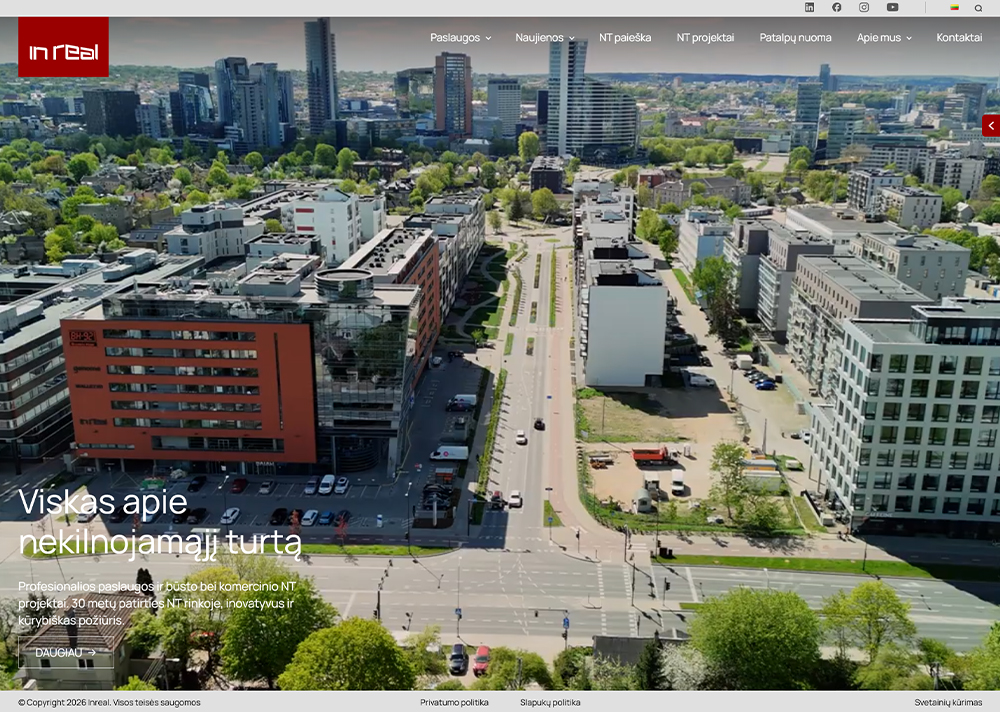This screenshot has width=1000, height=712.
Task: Open Slapukų politika footer link
Action: [550, 702]
